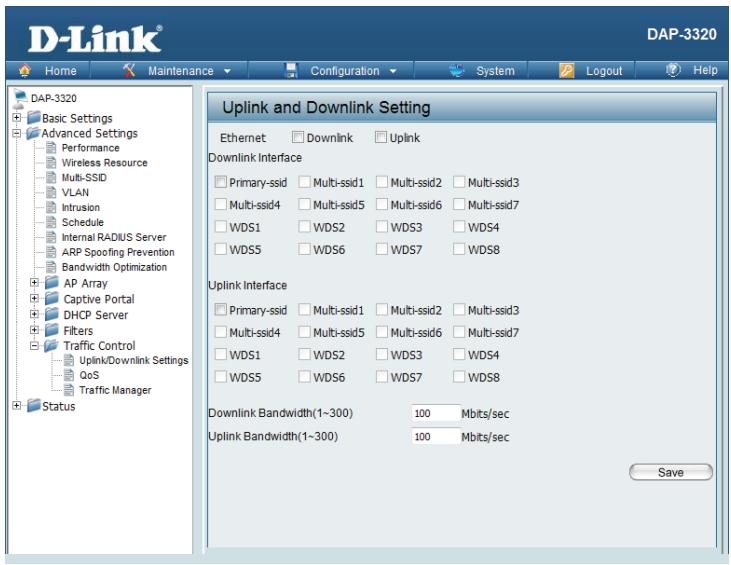Check Multi-ssid2 under Uplink Interface

tap(382, 310)
